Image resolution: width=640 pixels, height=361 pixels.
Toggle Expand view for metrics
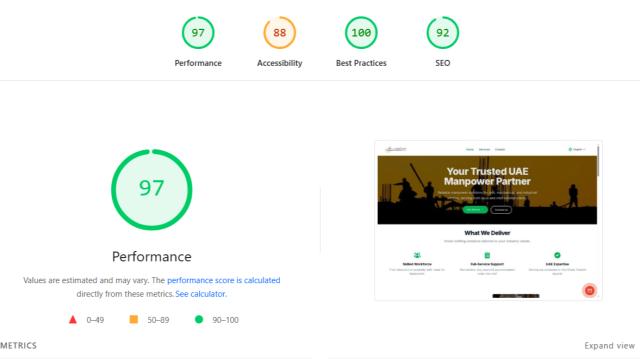click(x=609, y=345)
